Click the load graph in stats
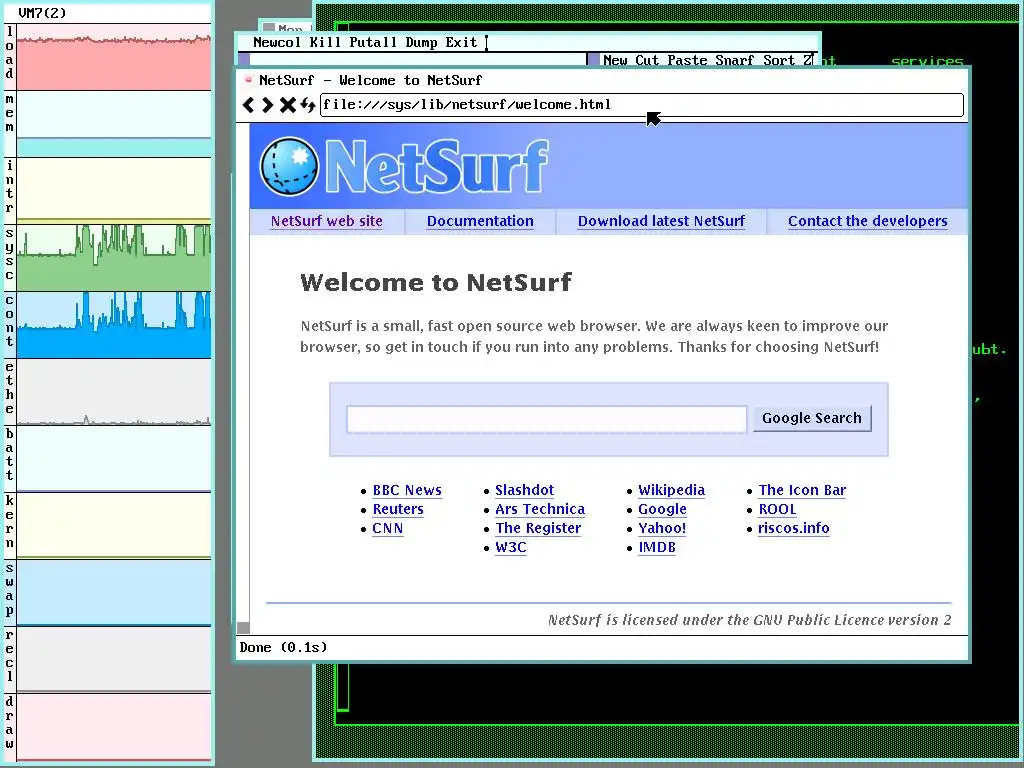This screenshot has height=768, width=1024. (114, 57)
